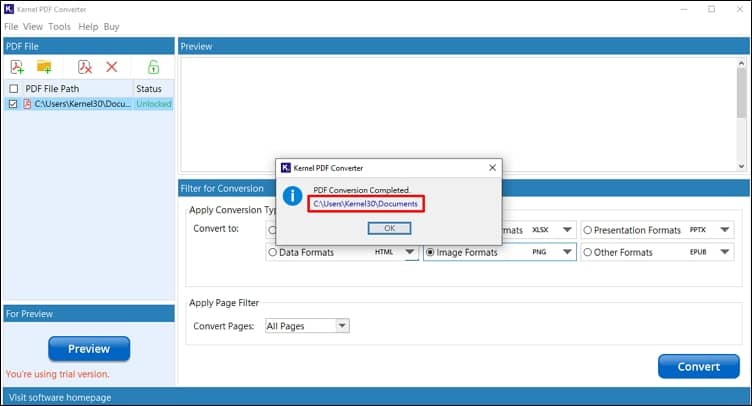Viewport: 752px width, 406px height.
Task: Toggle the select-all PDF File Path checkbox
Action: [13, 89]
